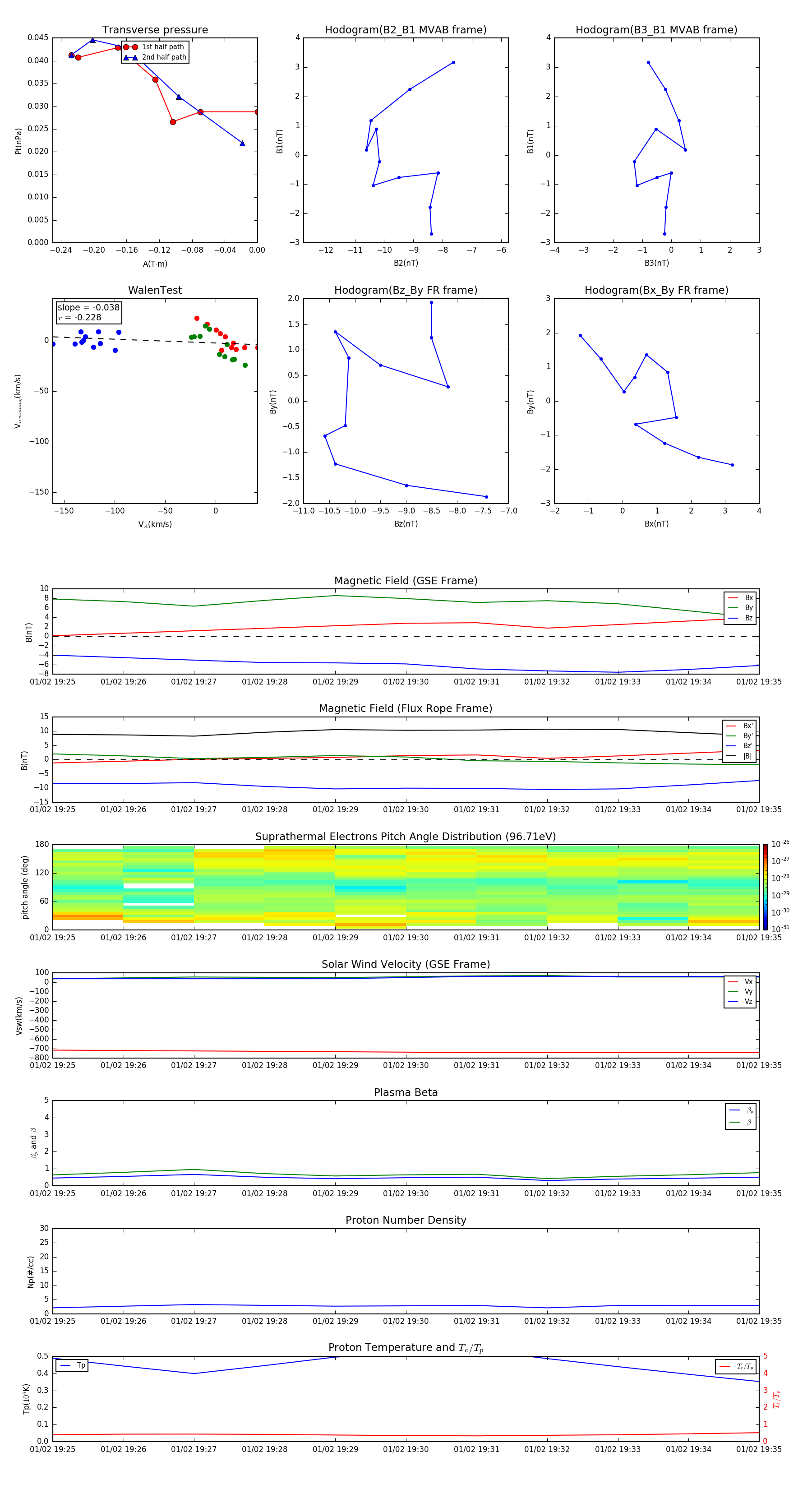Select the 'Hodogram(Bz_By FR frame)' title

406,290
